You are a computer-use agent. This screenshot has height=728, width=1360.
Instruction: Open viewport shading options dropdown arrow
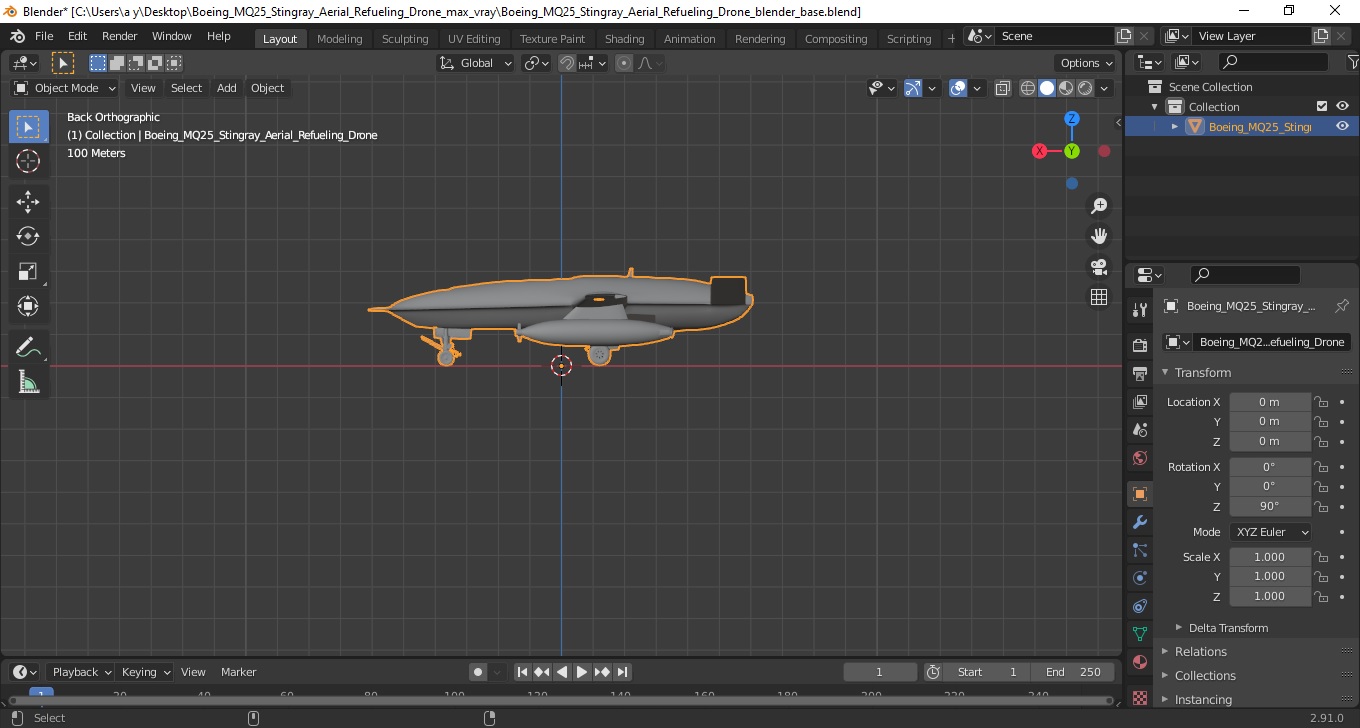click(x=1105, y=88)
